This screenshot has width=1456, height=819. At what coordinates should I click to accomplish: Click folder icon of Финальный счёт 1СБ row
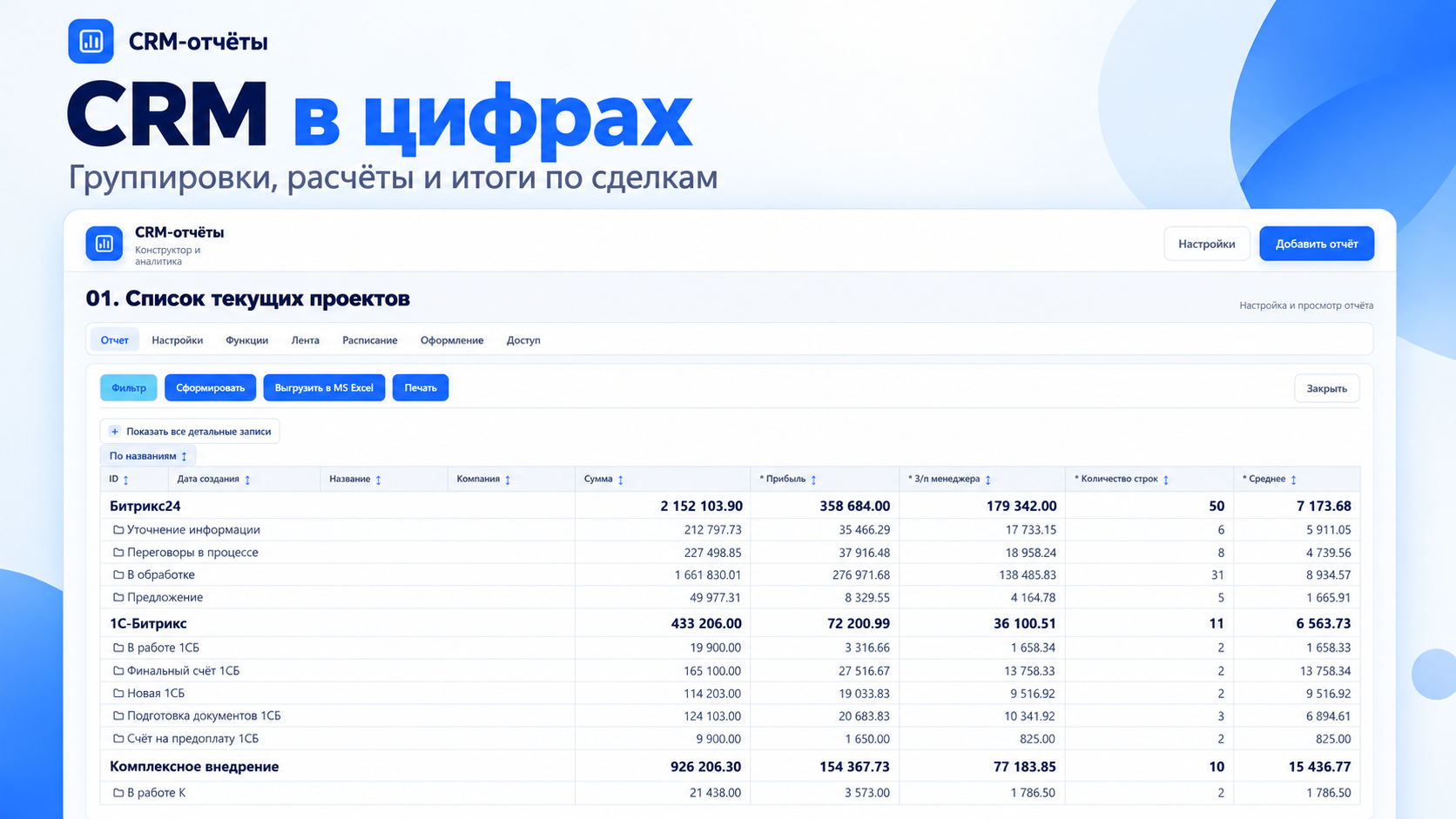pos(118,670)
